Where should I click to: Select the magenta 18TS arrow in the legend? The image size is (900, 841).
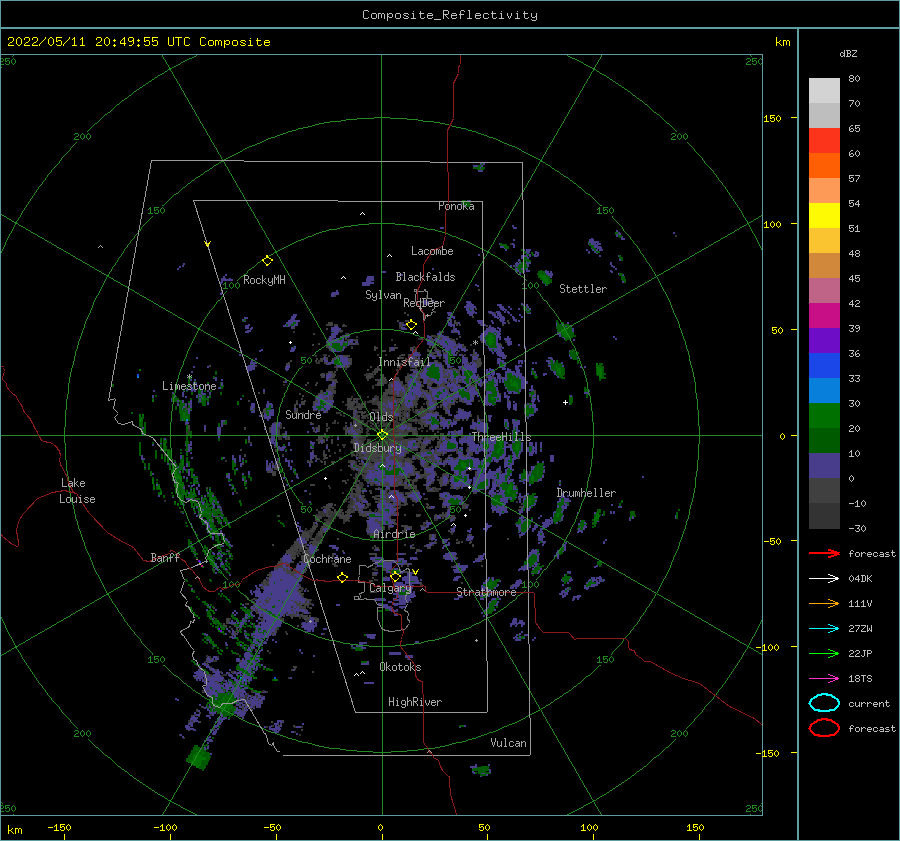(824, 679)
